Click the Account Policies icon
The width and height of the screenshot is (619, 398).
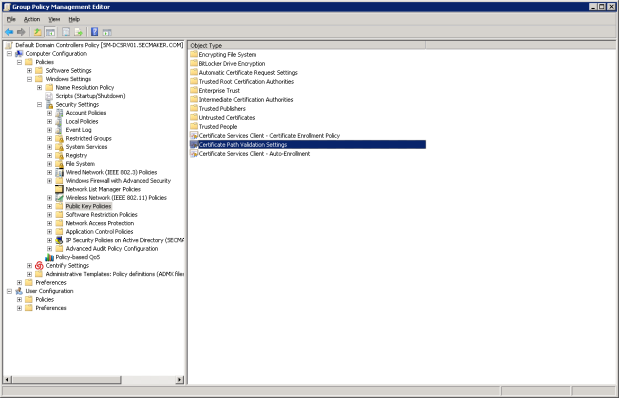coord(59,113)
